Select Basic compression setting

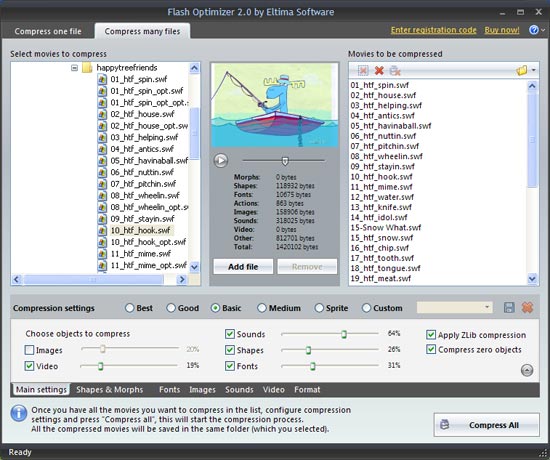[x=215, y=308]
